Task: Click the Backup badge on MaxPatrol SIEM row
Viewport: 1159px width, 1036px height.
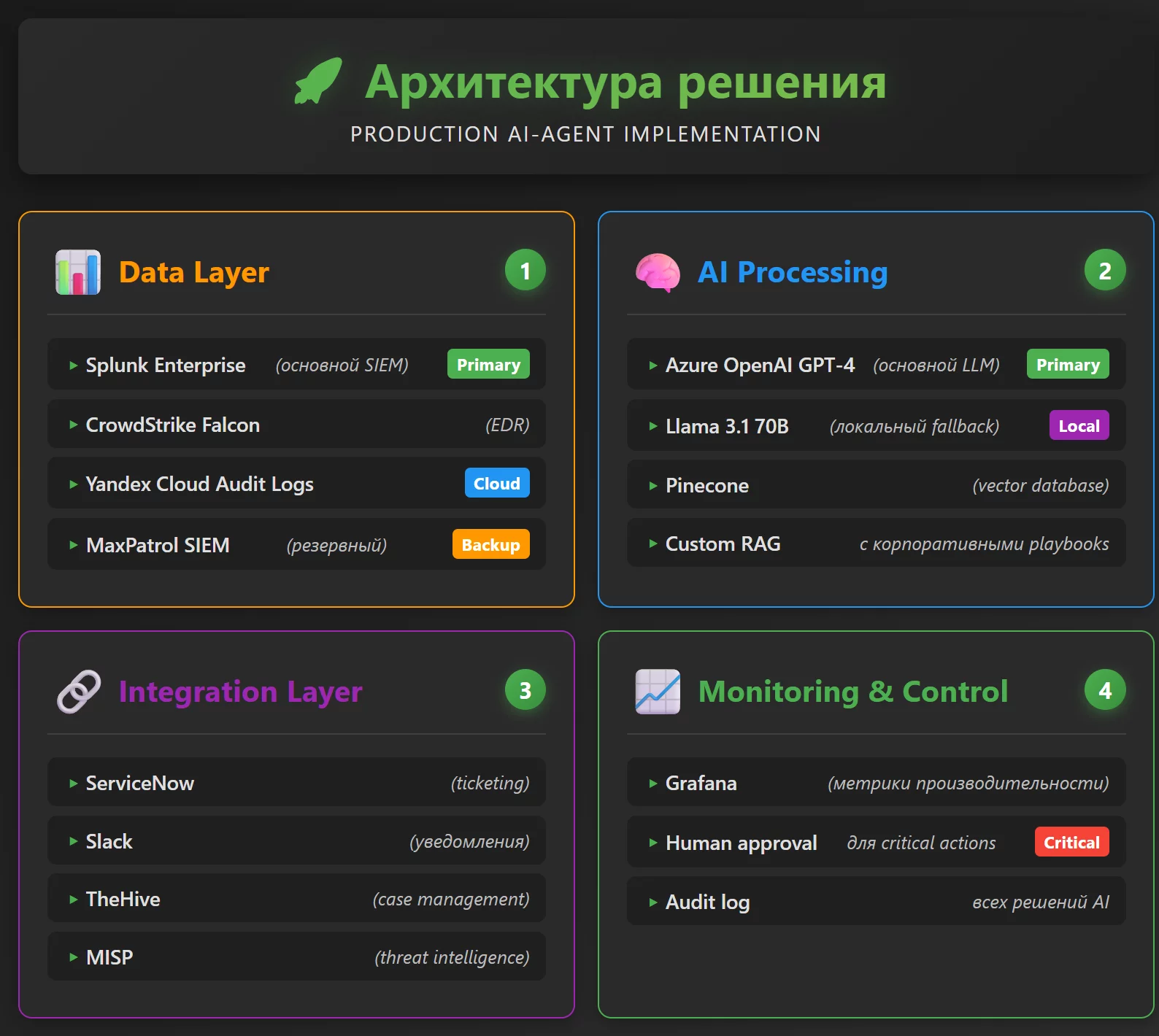Action: [x=491, y=544]
